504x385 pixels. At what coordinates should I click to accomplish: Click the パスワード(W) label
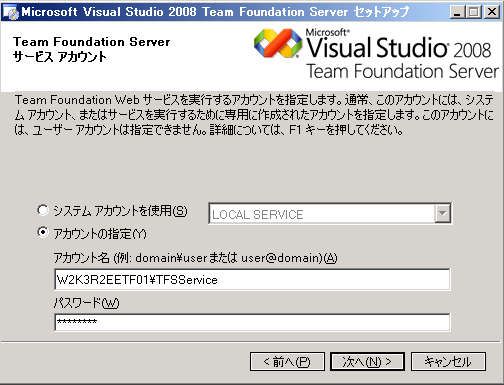click(x=86, y=303)
